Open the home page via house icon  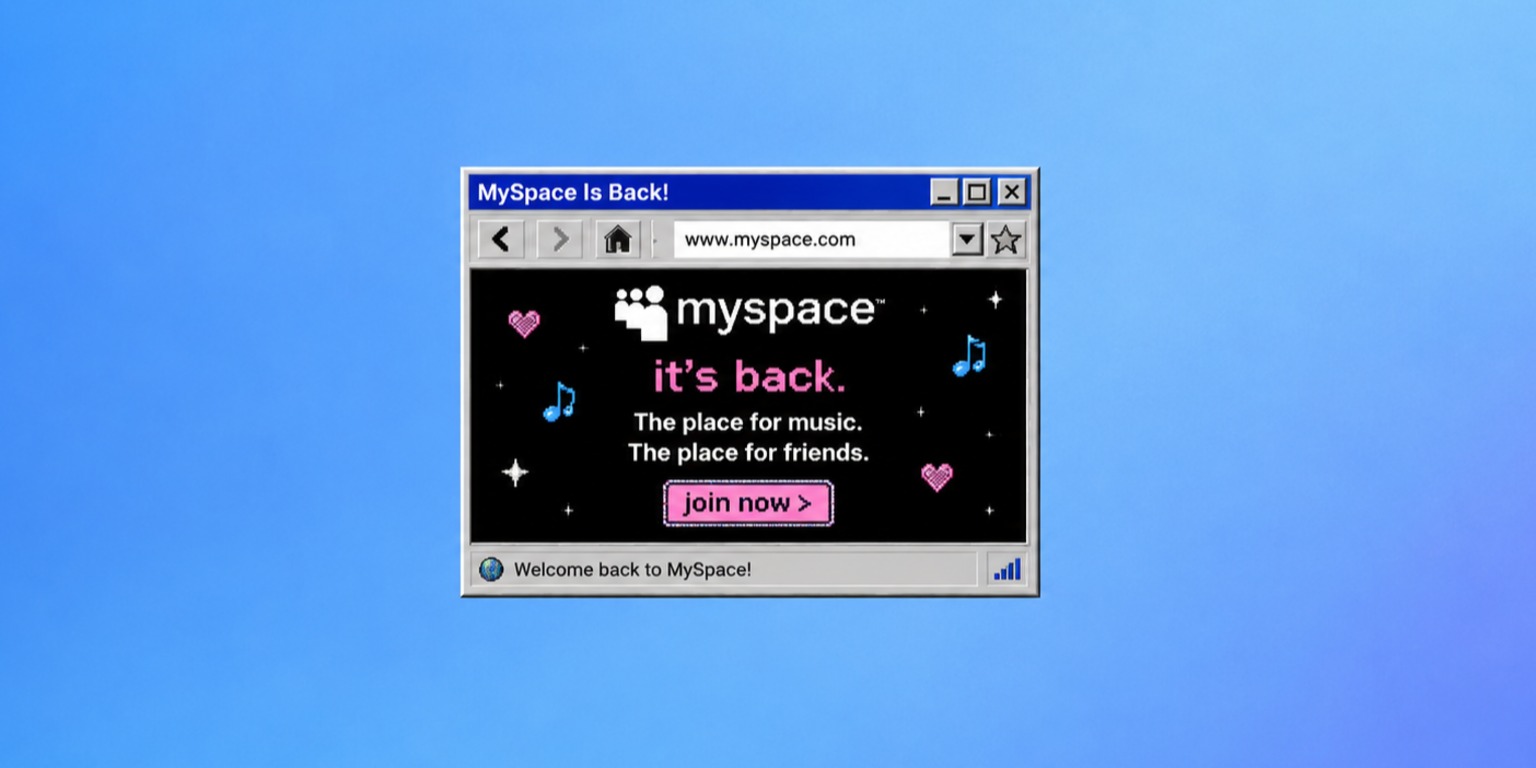(618, 240)
